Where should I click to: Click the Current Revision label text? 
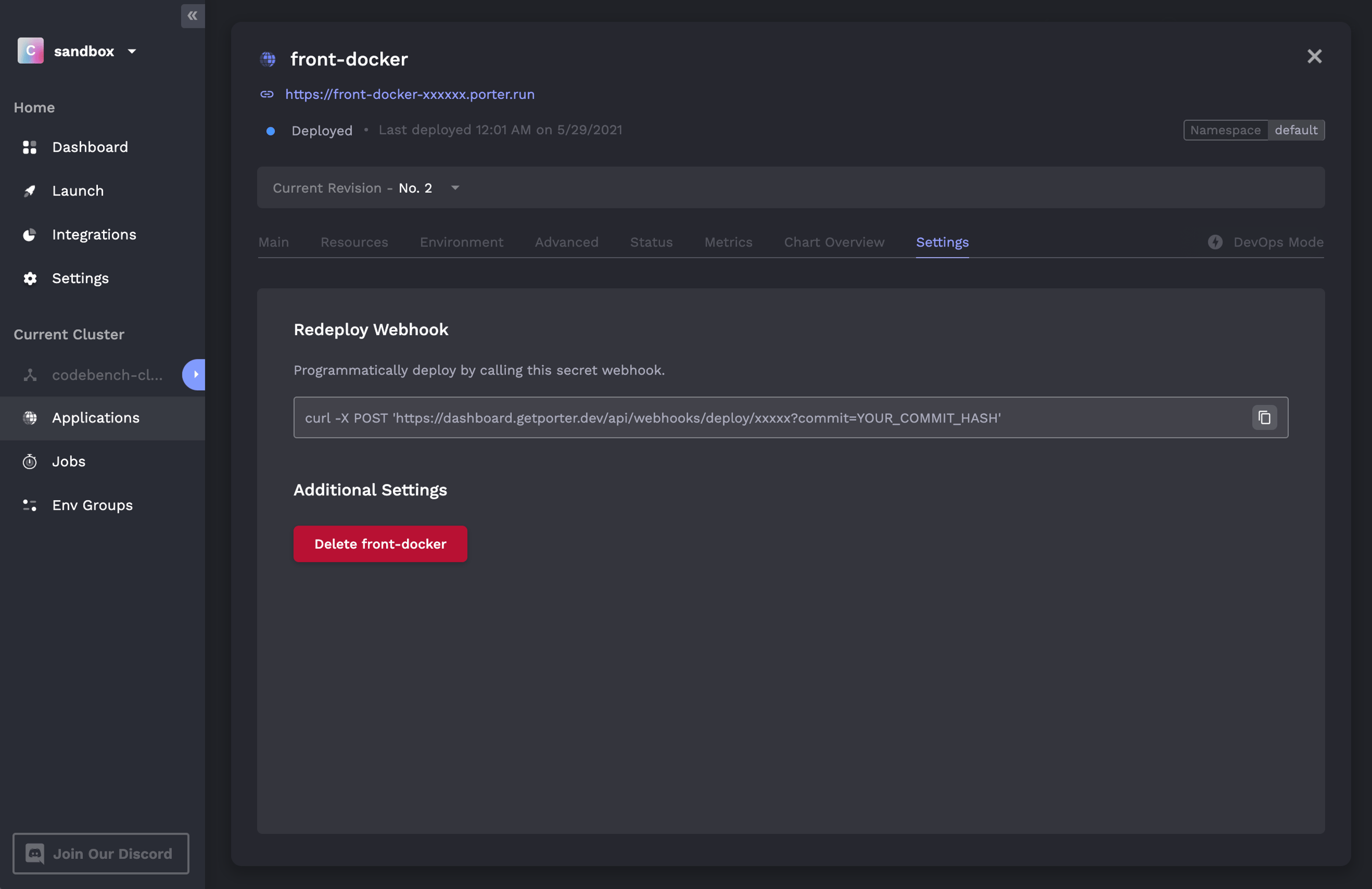click(x=327, y=188)
